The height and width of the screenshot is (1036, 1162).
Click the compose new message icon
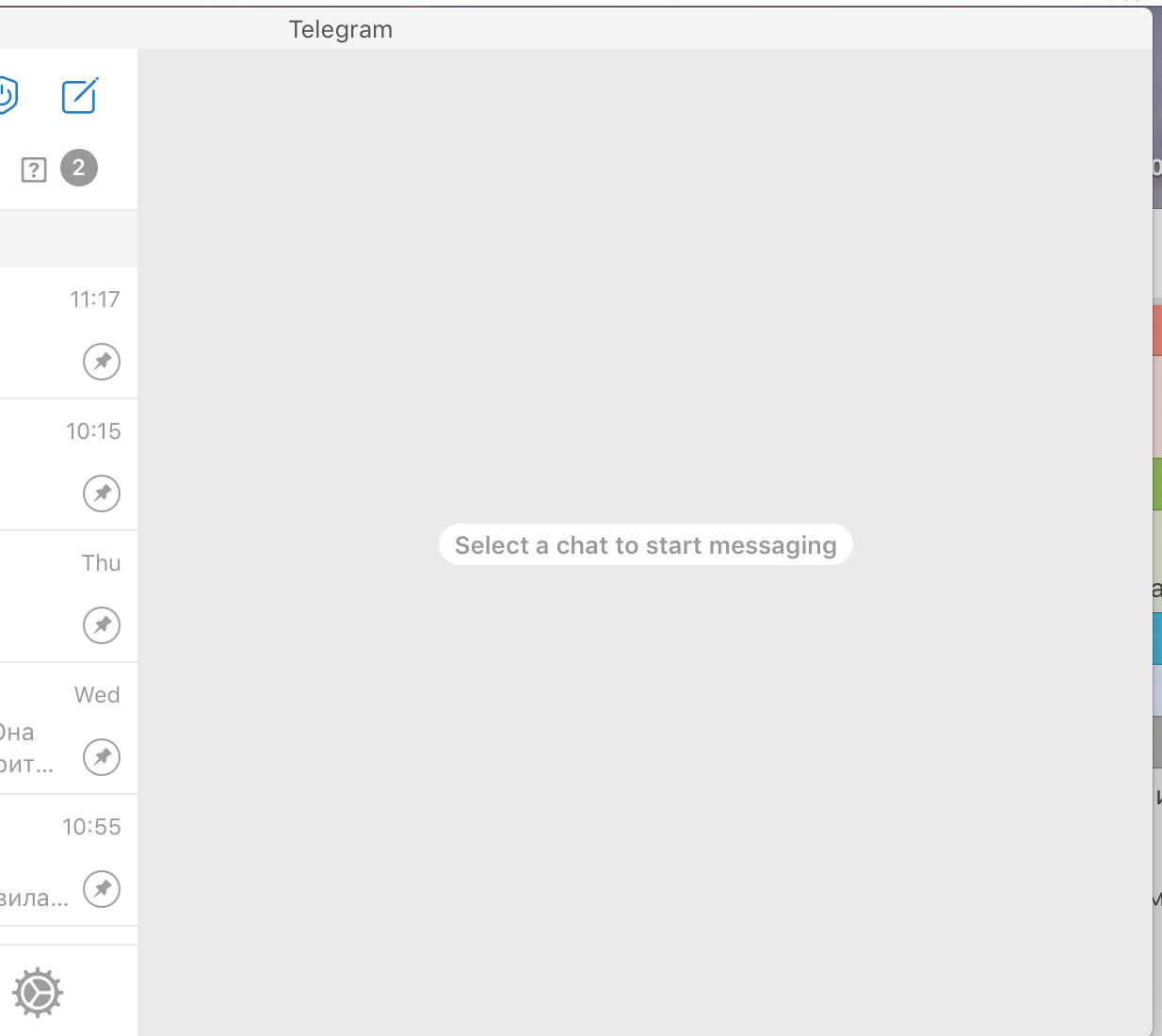point(80,95)
